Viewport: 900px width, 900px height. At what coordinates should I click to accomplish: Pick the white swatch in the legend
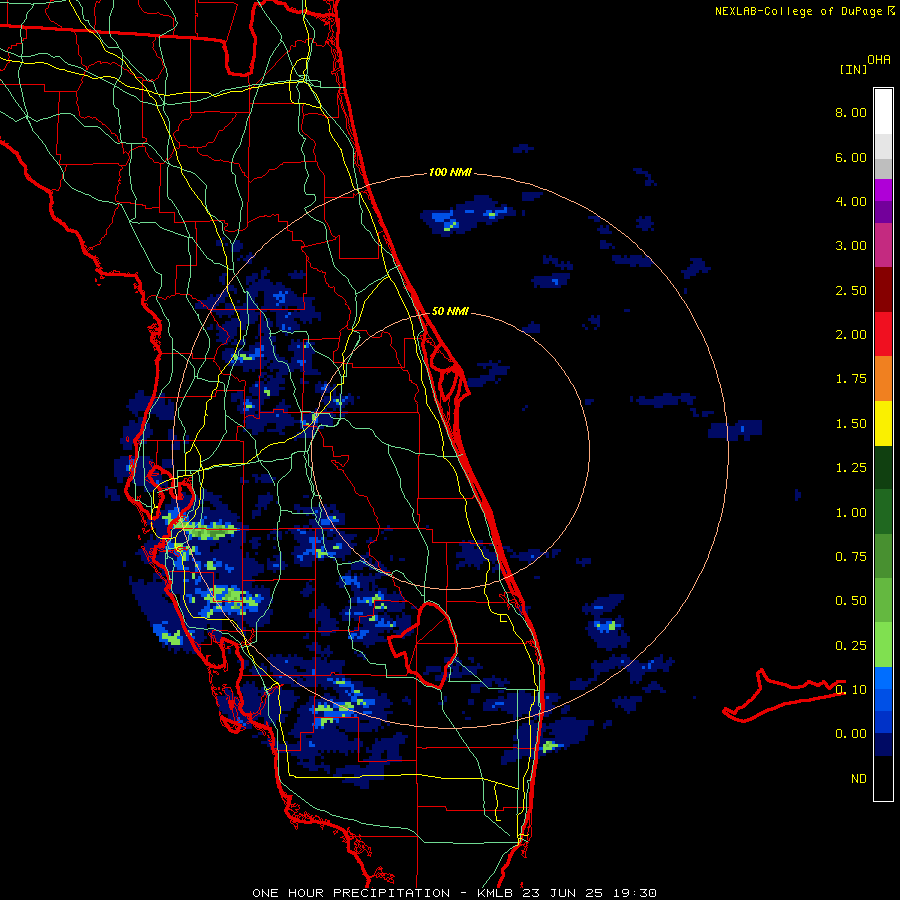[x=883, y=112]
